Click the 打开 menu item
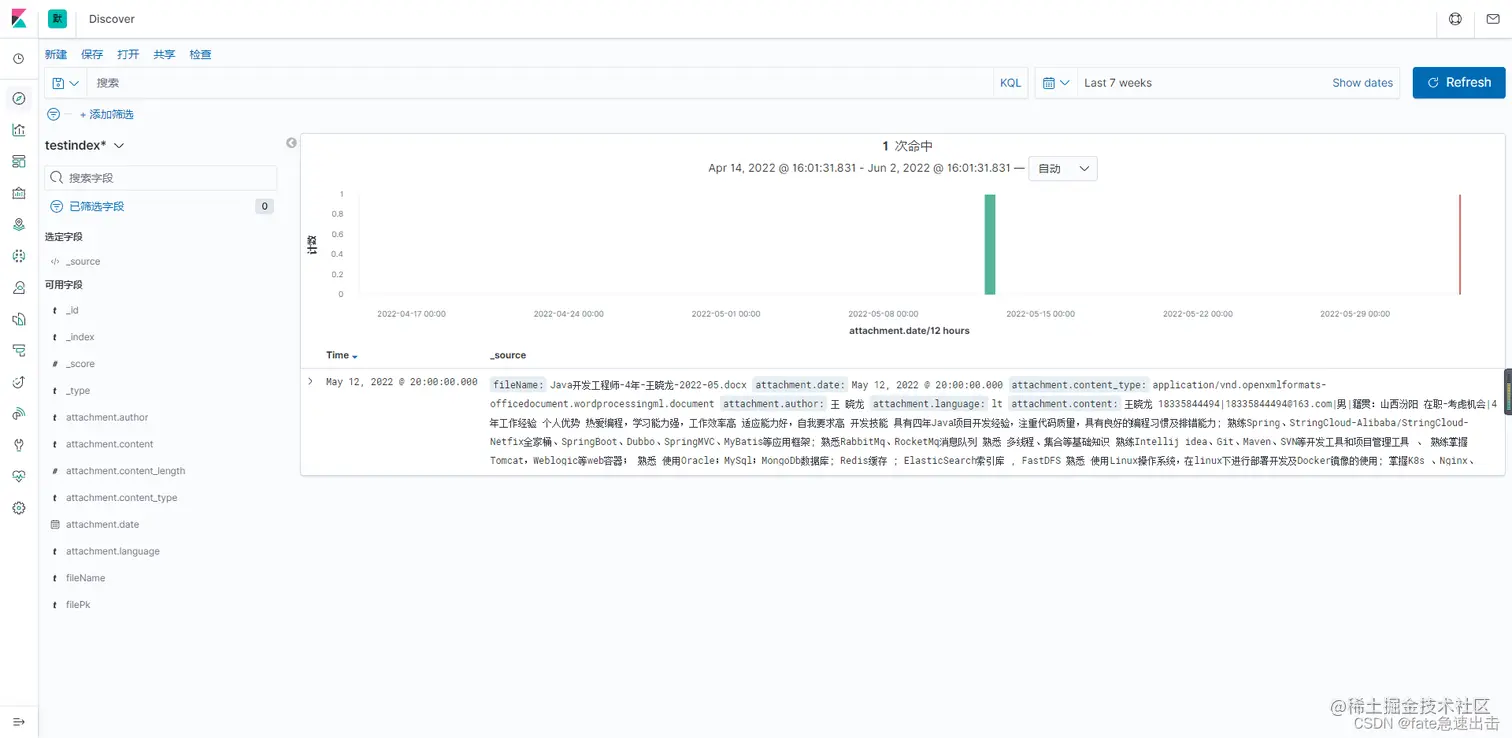Viewport: 1512px width, 738px height. [128, 54]
